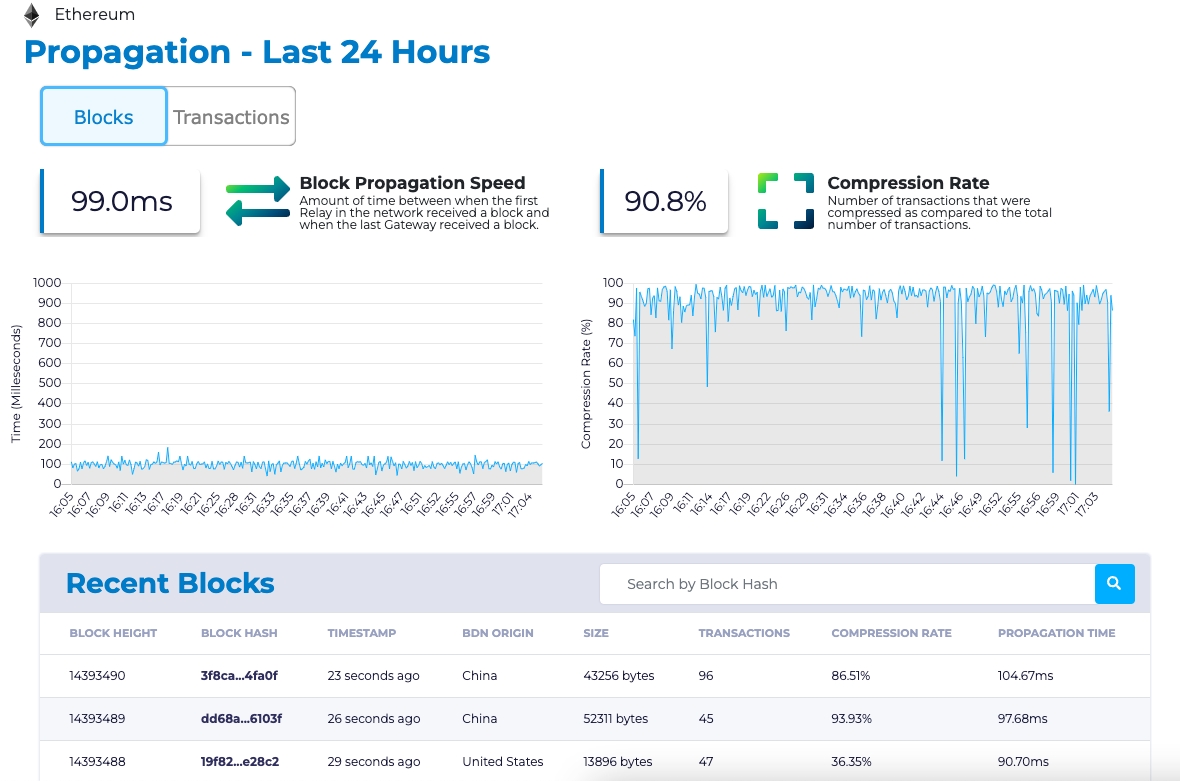Open block hash dd68a...6103f
The width and height of the screenshot is (1180, 781).
coord(241,719)
